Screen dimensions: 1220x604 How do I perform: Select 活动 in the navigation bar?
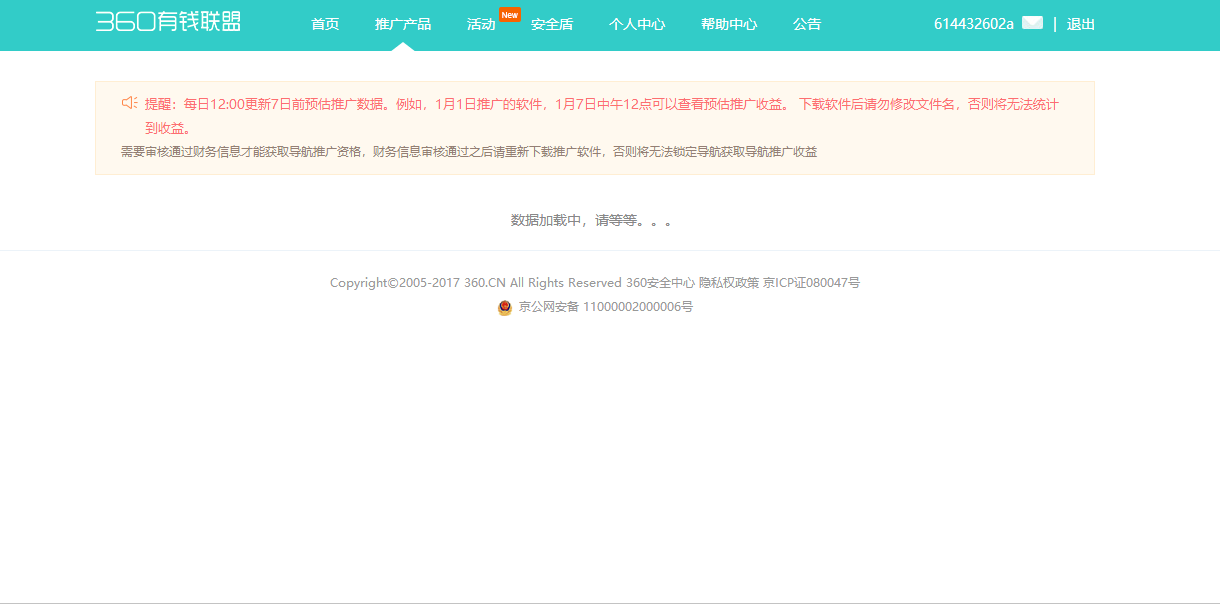point(481,24)
